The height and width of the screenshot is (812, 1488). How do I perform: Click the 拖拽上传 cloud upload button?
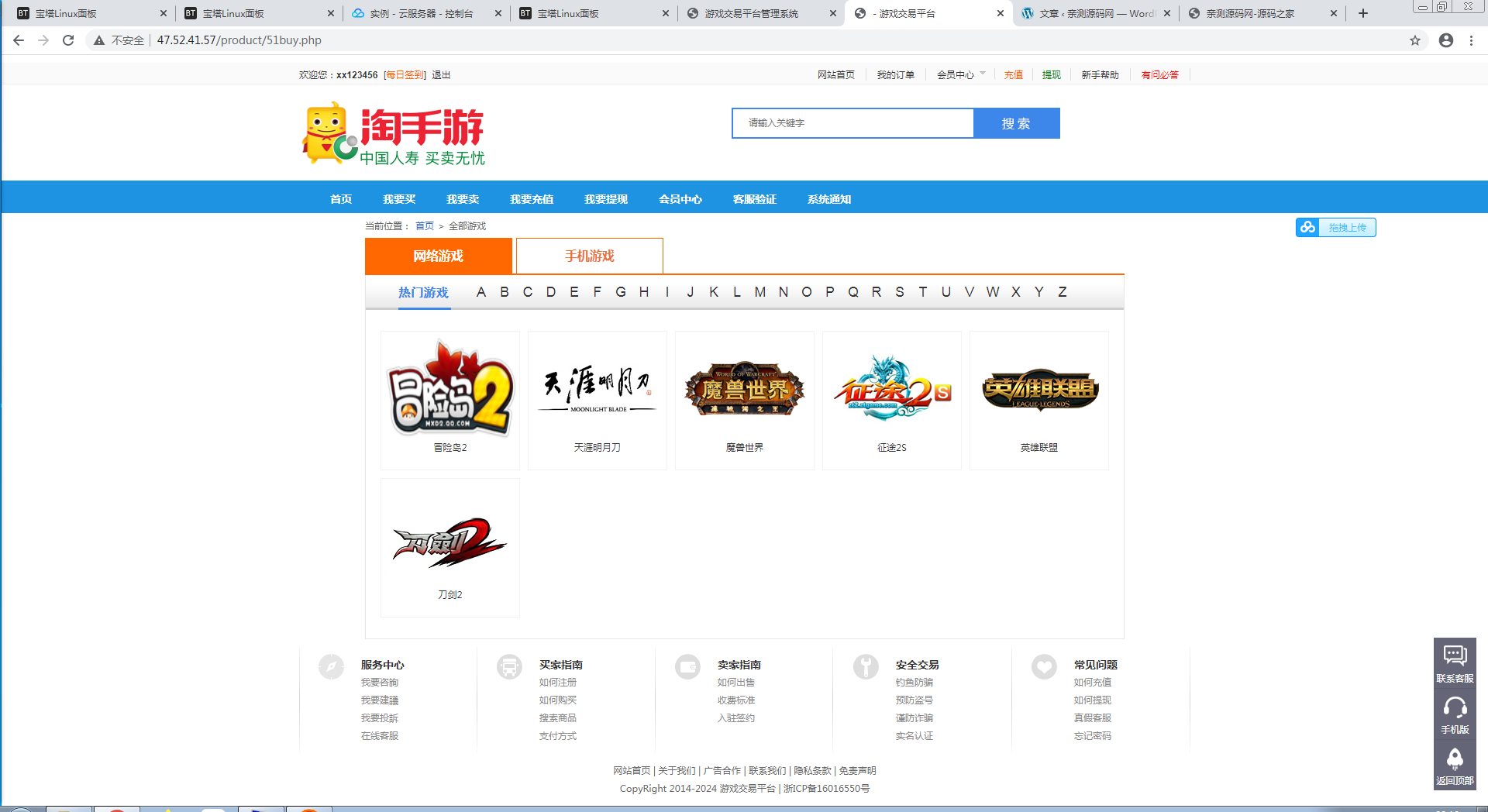pyautogui.click(x=1335, y=227)
